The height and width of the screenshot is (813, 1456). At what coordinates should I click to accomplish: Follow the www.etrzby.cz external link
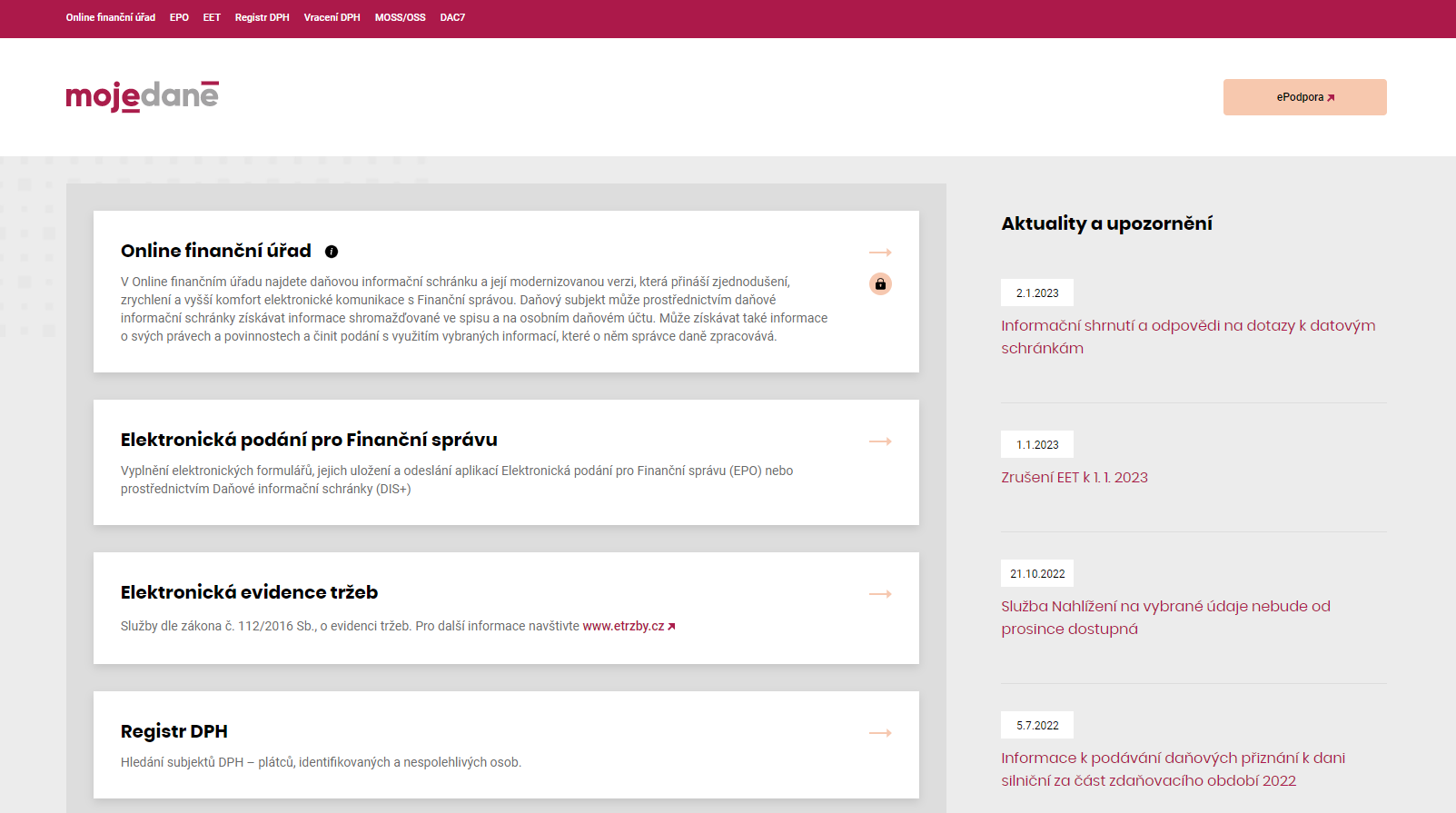click(629, 626)
